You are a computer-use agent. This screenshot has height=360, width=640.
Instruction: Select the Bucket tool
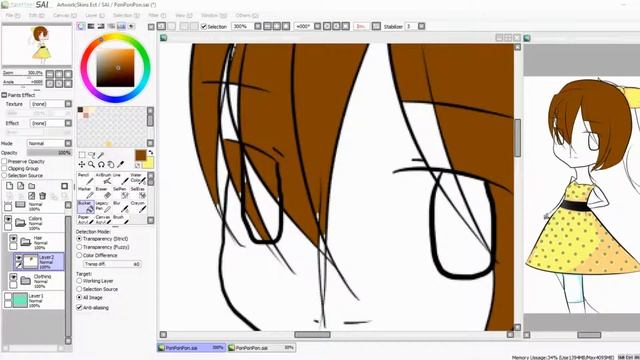(x=86, y=207)
